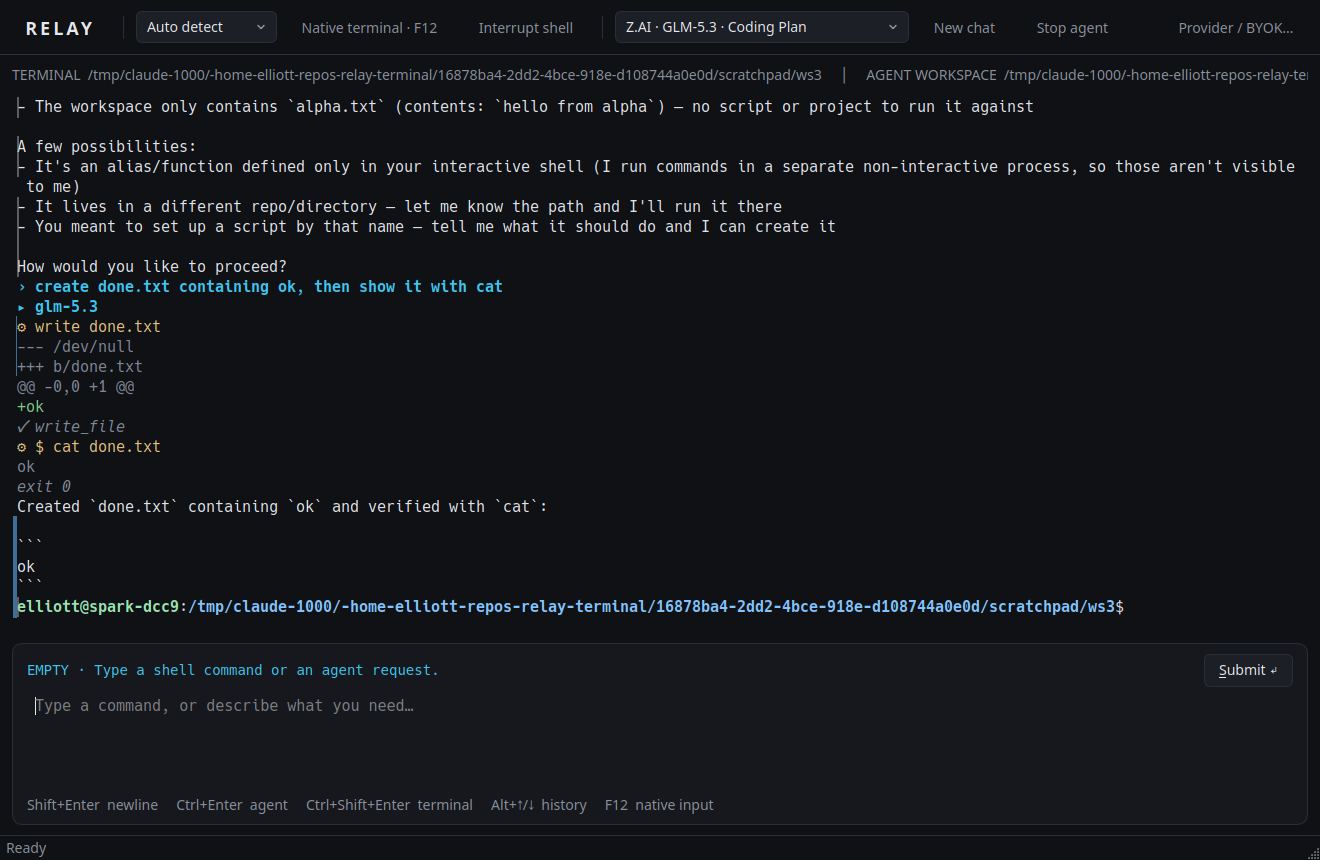Click the Ready status bar text
1320x860 pixels.
coord(26,848)
